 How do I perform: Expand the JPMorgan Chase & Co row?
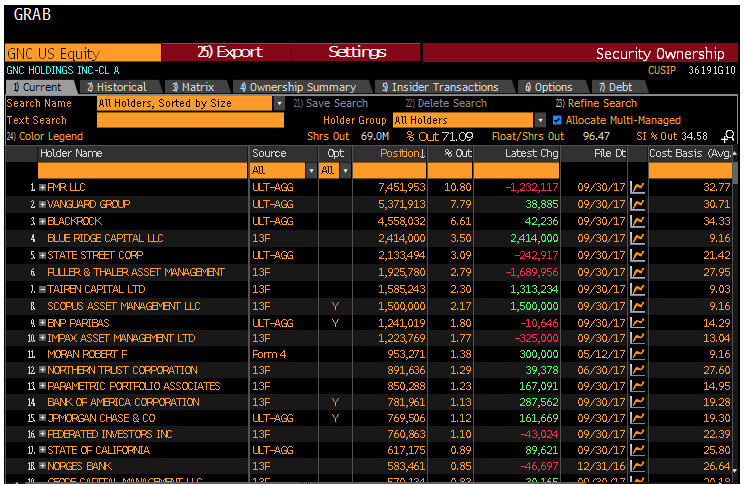(43, 419)
